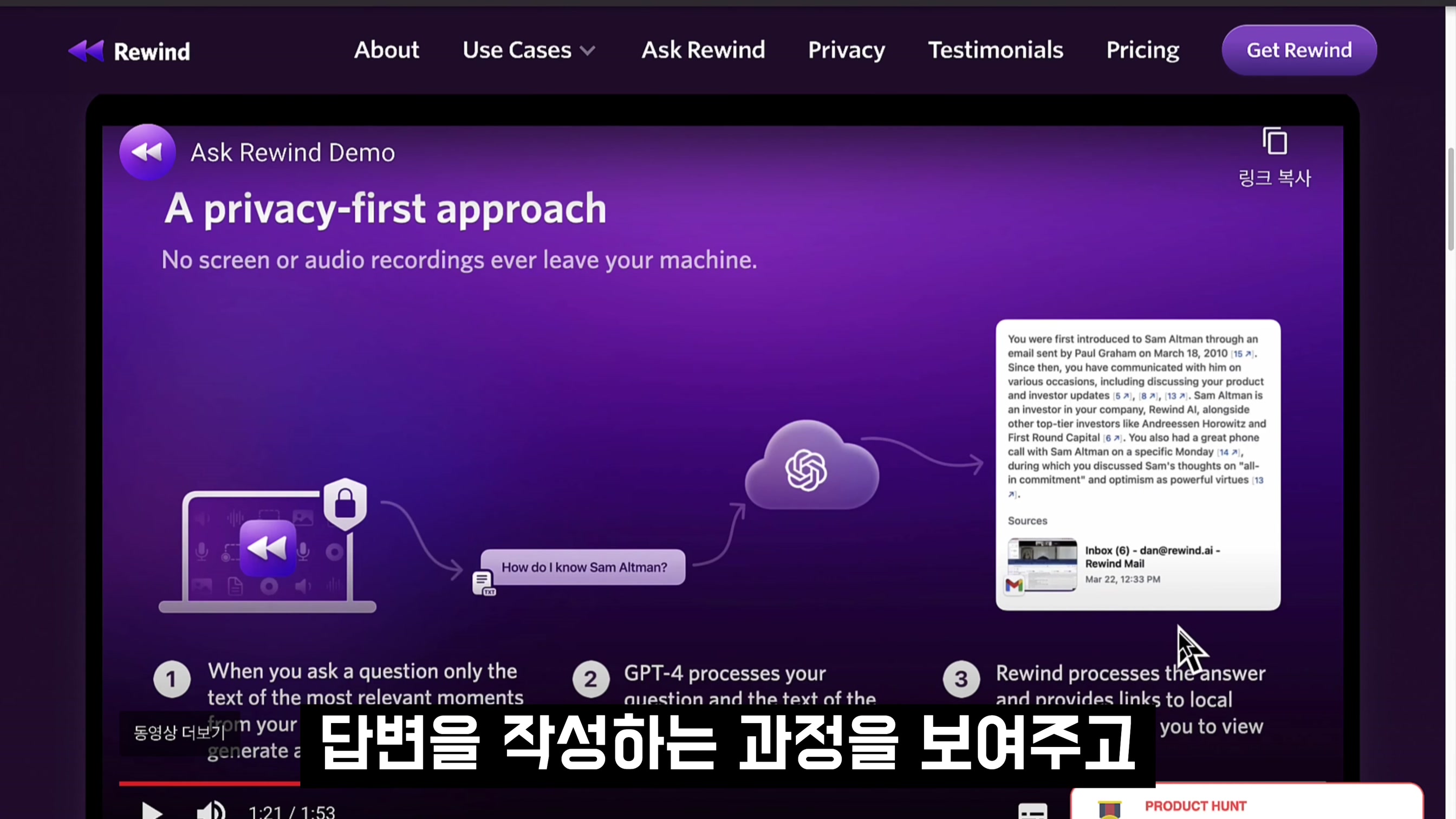Play the video
The image size is (1456, 819).
point(152,811)
